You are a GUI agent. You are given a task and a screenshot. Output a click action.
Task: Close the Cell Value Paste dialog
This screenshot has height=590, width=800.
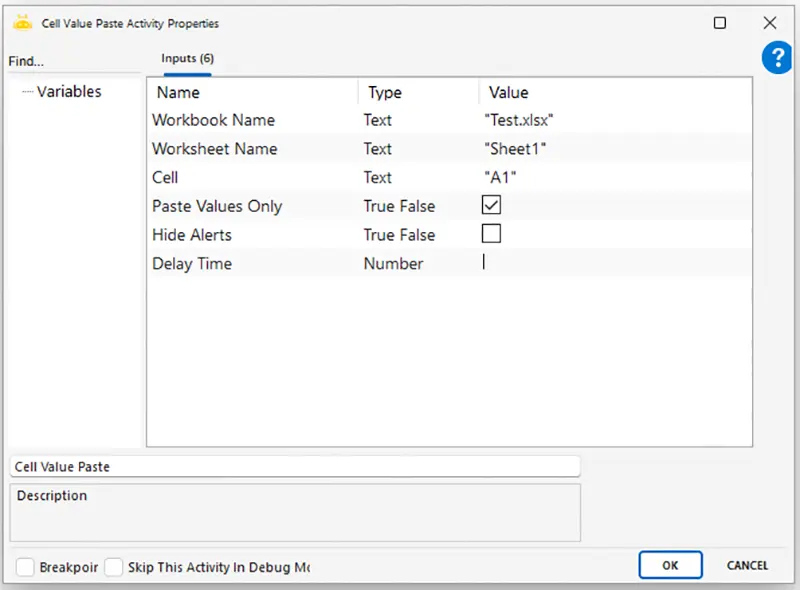coord(769,23)
